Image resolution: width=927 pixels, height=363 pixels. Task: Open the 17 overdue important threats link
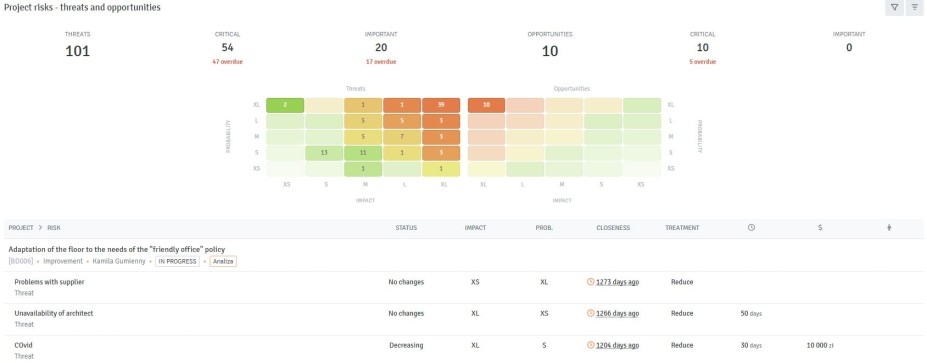381,61
